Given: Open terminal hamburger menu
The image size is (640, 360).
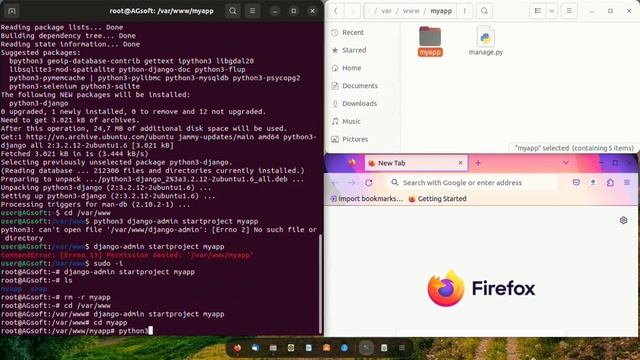Looking at the screenshot, I should (x=252, y=11).
